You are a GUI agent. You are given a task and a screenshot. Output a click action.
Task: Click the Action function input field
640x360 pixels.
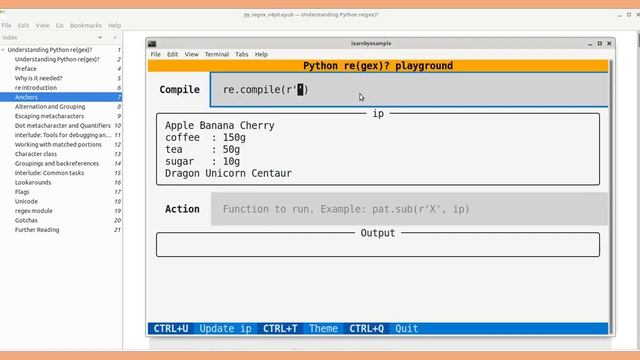(x=409, y=209)
